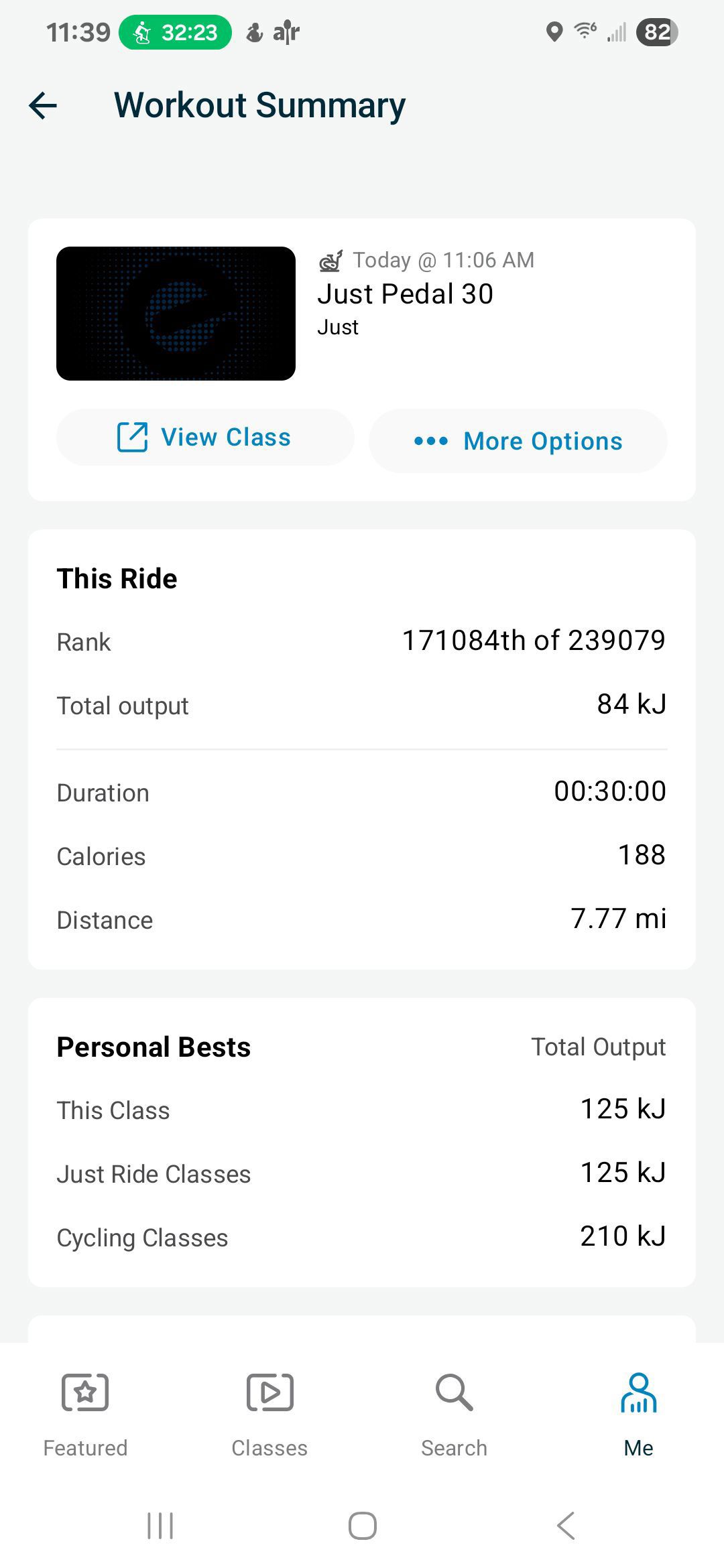Tap the Cycling Classes personal best row
This screenshot has width=724, height=1568.
[x=362, y=1236]
